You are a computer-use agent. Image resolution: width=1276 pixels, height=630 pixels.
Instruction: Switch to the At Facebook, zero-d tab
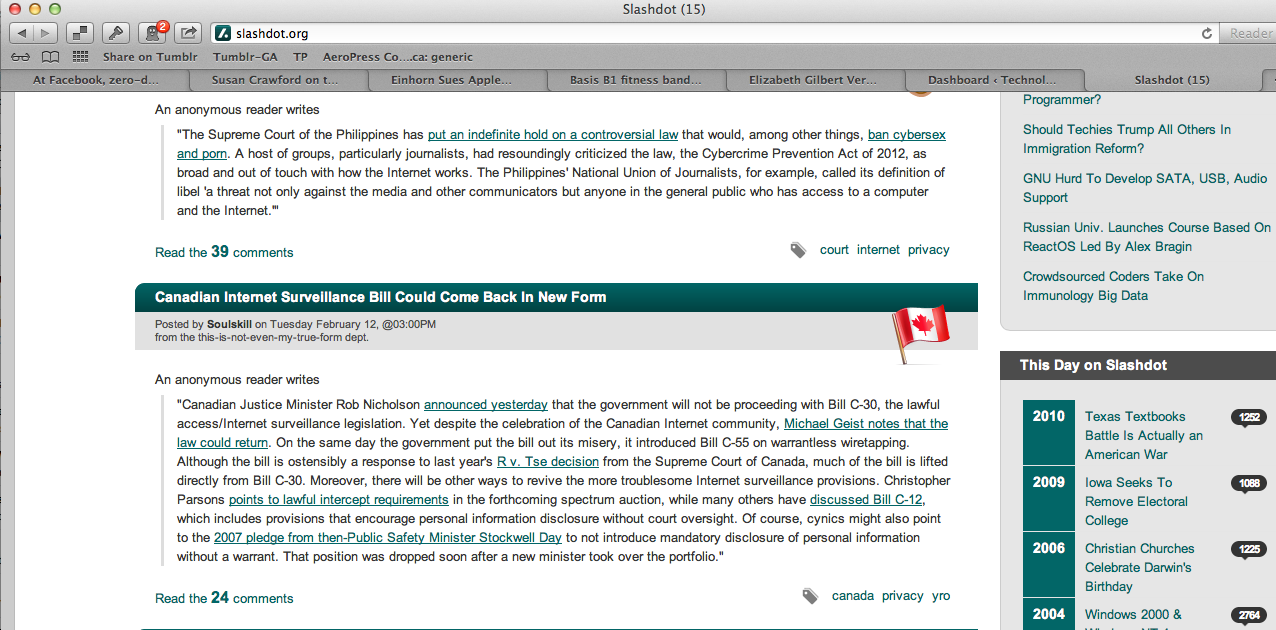(95, 80)
